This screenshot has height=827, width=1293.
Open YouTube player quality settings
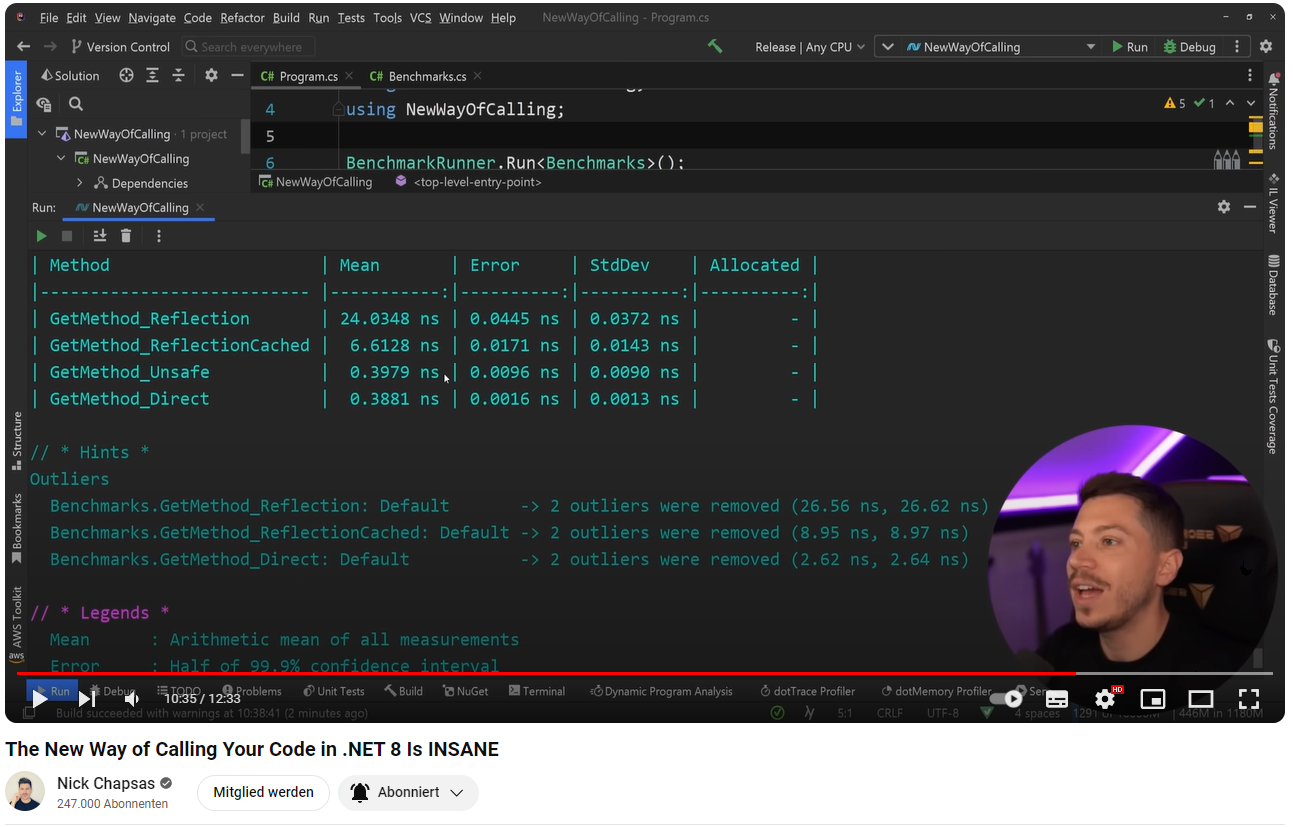click(1105, 698)
